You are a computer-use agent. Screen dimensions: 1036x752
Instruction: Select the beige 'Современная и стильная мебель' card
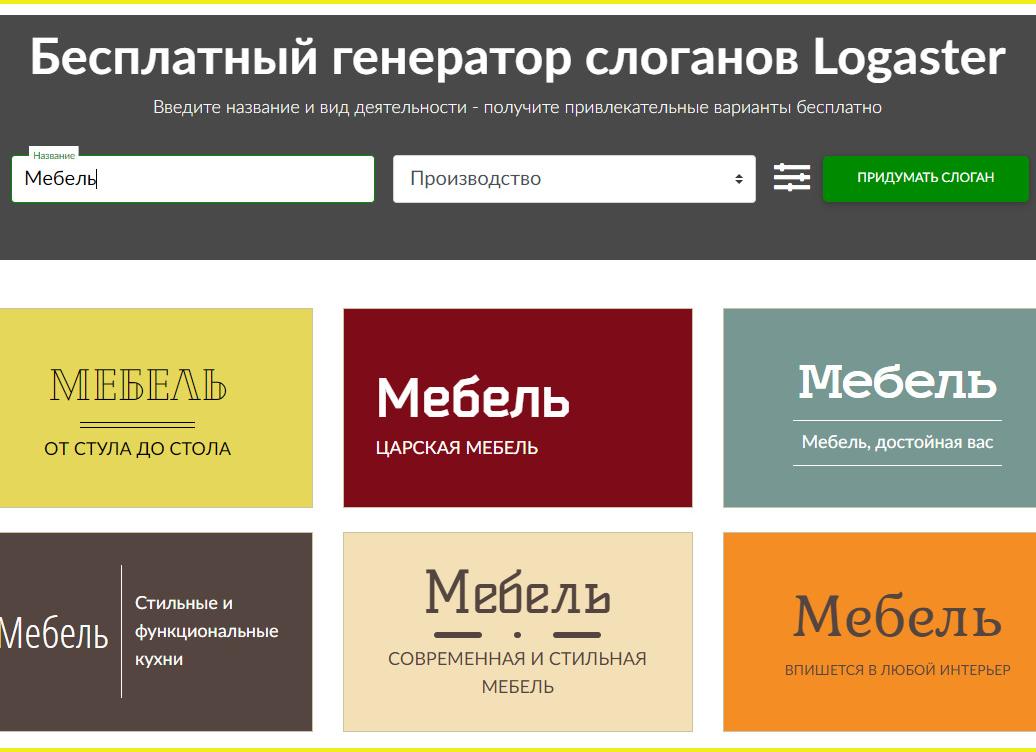pos(518,632)
